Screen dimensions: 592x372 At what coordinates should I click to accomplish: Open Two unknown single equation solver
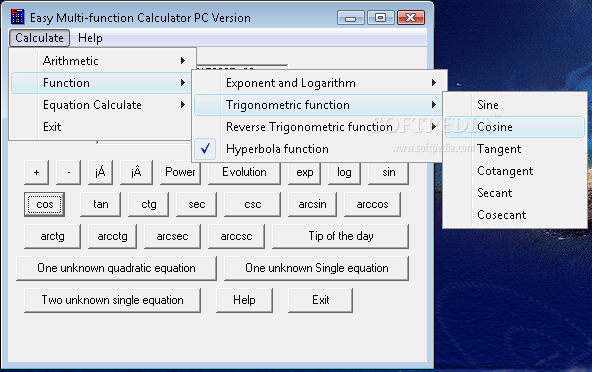(x=112, y=300)
